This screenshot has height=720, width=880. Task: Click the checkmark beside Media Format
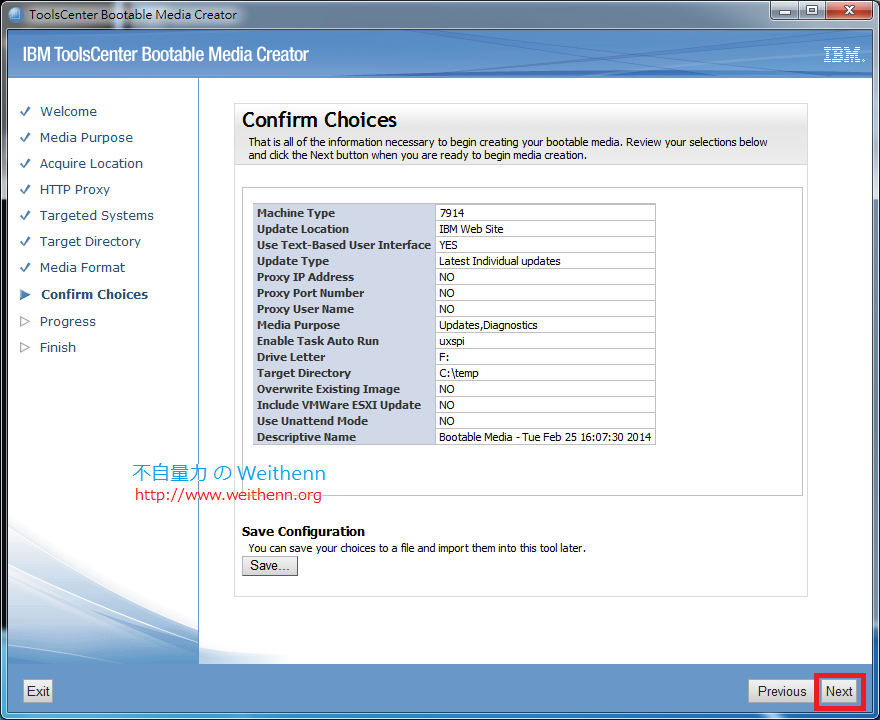pos(25,267)
